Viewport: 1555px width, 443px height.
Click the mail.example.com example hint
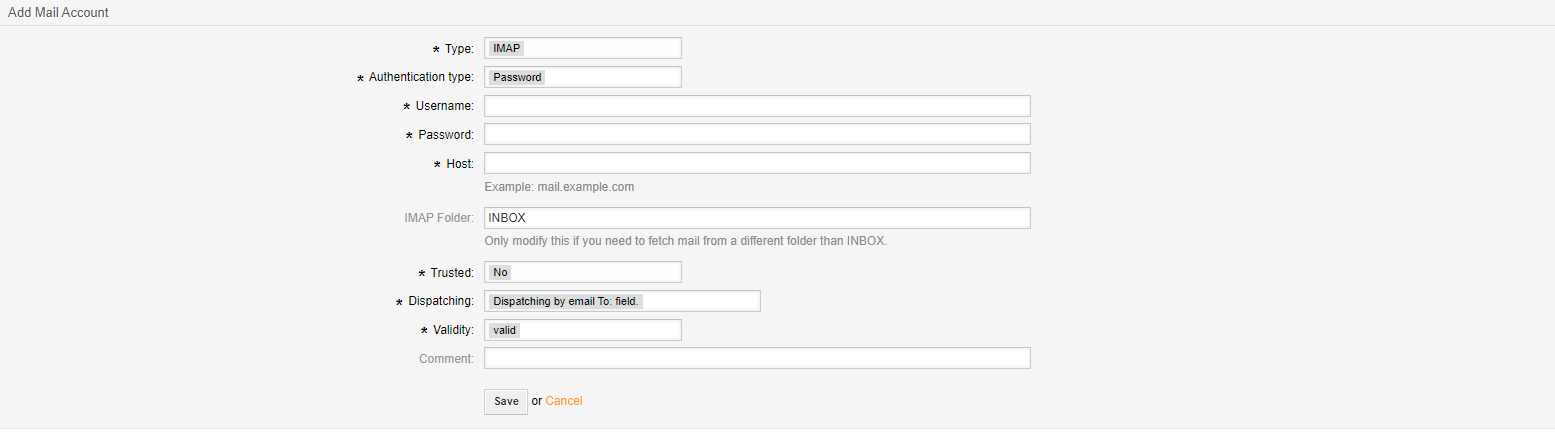pos(559,187)
